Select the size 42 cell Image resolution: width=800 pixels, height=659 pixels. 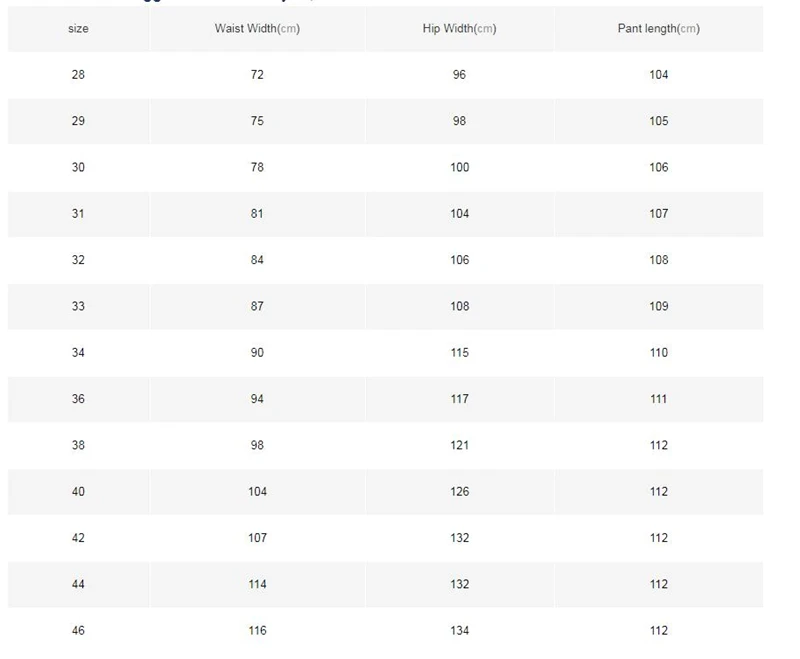pos(78,538)
